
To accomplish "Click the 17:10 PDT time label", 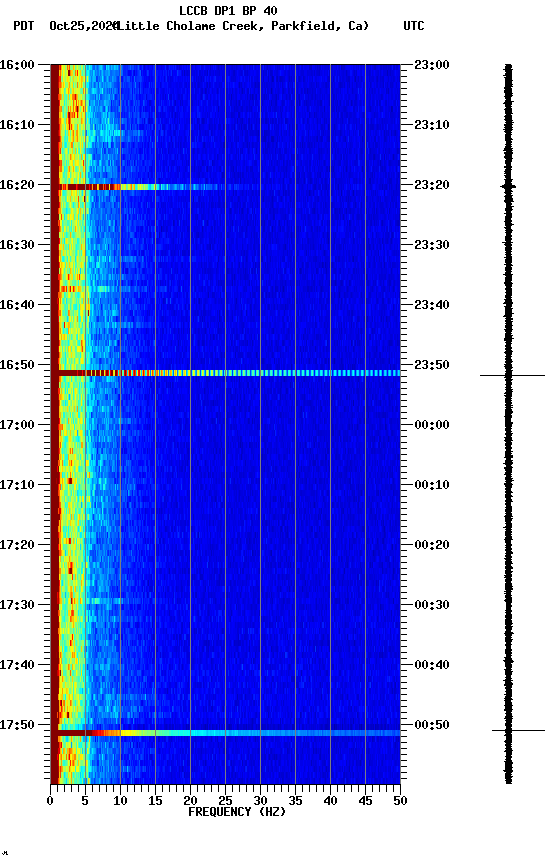I will pyautogui.click(x=17, y=485).
